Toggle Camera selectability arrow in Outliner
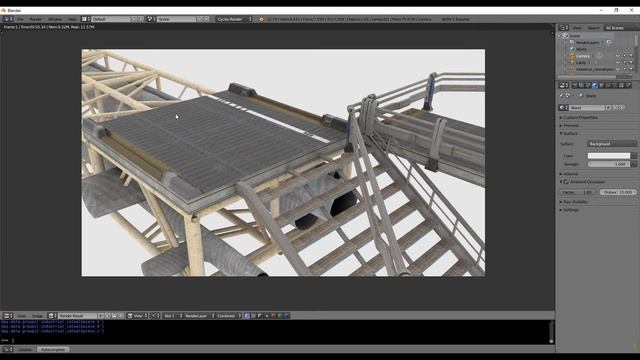640x360 pixels. coord(624,56)
